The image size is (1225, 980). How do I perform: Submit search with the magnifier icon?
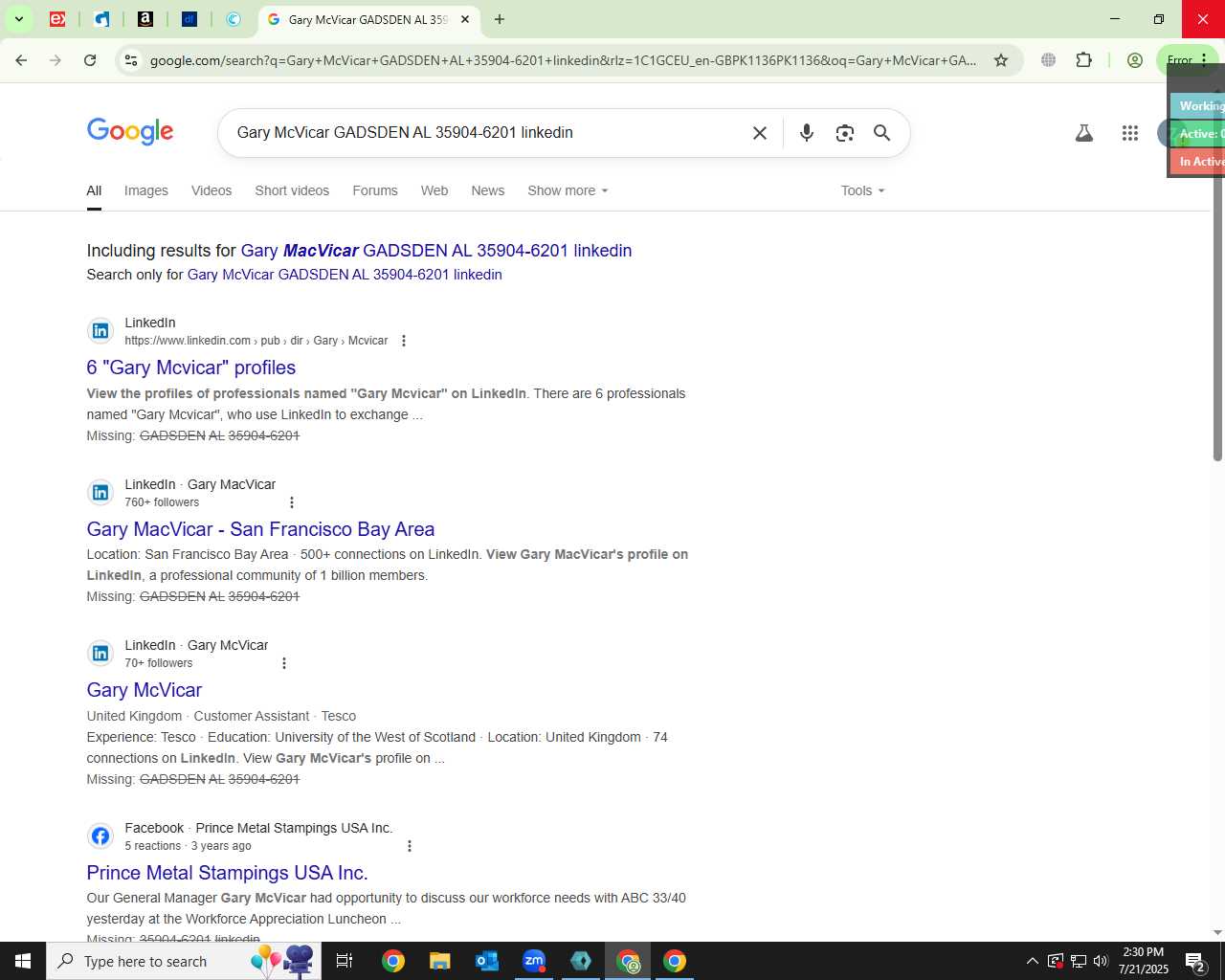pos(882,133)
